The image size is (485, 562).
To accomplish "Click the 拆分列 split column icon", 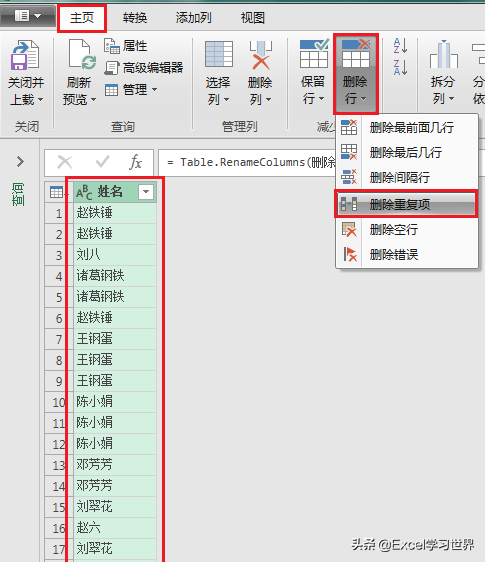I will 444,54.
